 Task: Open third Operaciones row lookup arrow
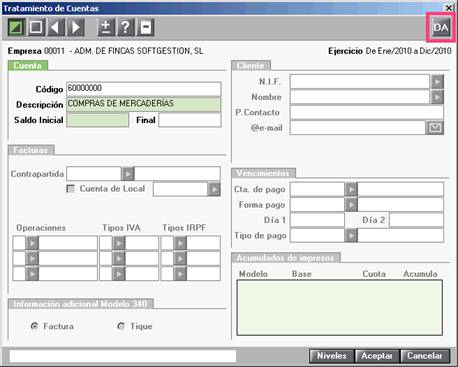(32, 274)
